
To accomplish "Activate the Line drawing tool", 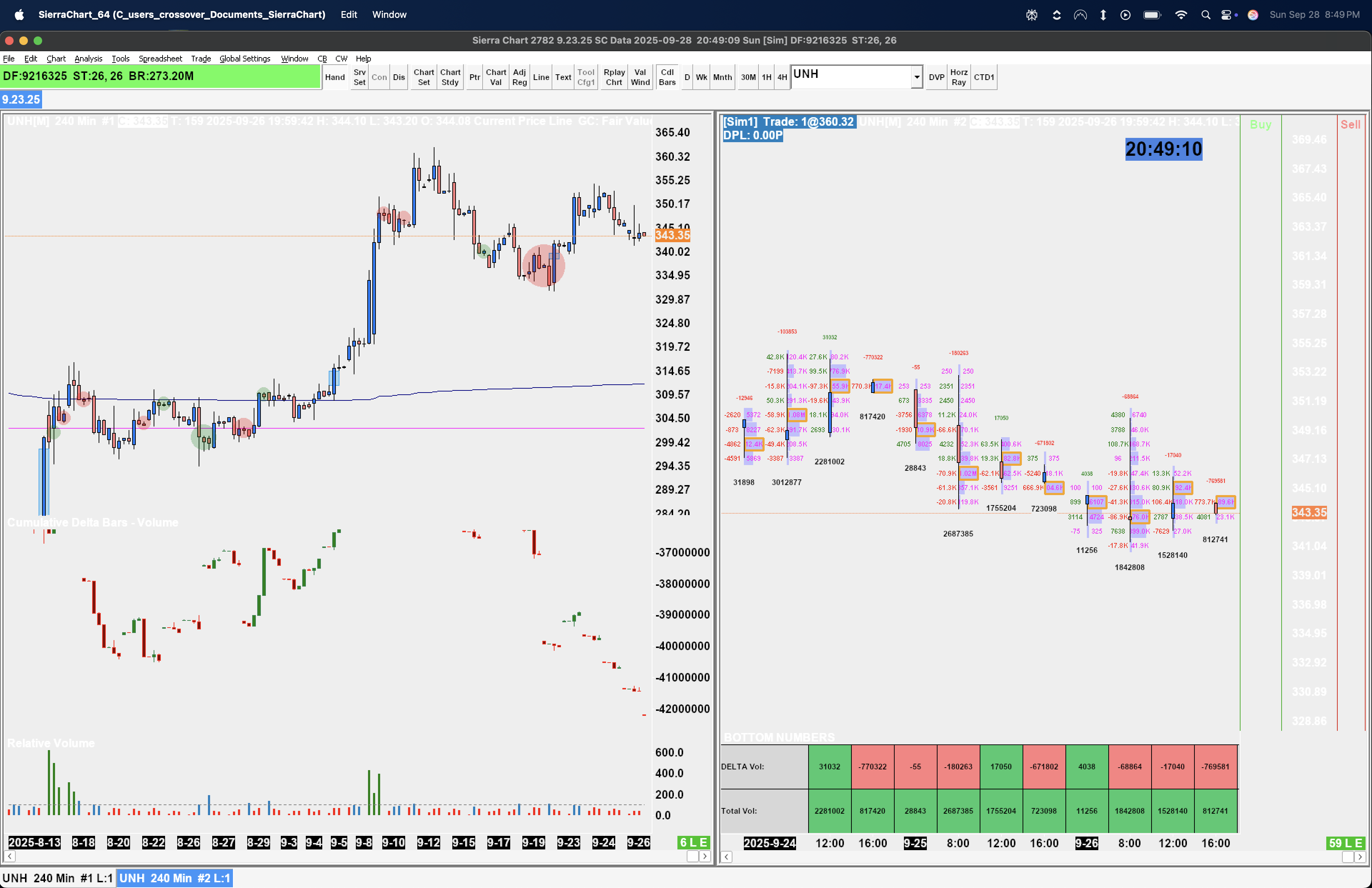I will coord(540,77).
